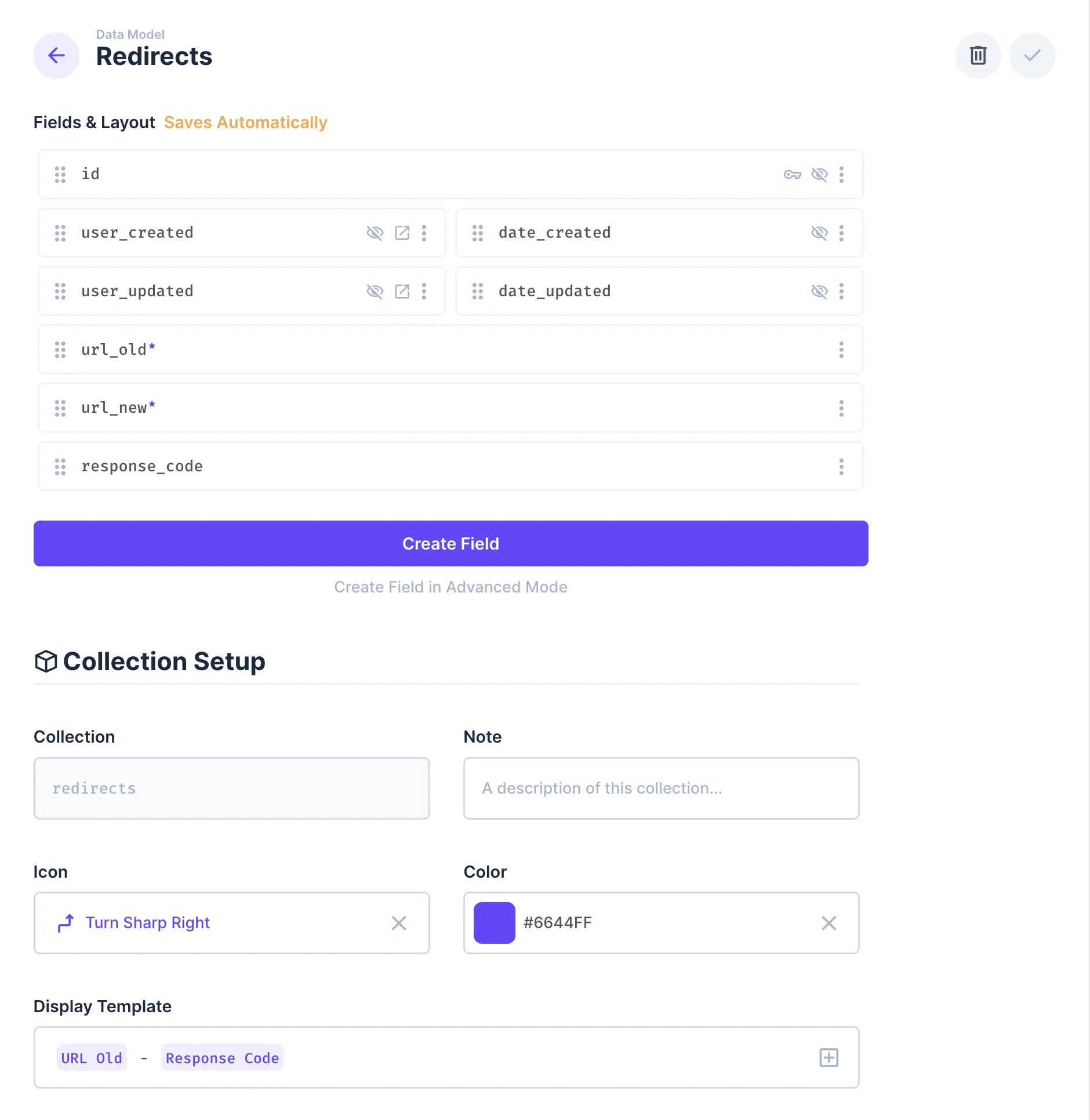Toggle visibility of date_created field
Viewport: 1090px width, 1120px height.
click(820, 233)
